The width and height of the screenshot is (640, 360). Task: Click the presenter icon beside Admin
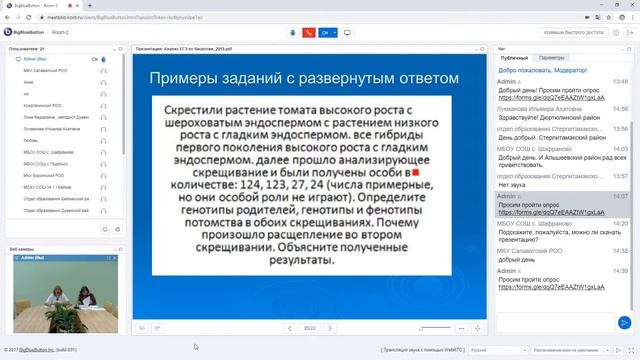coord(18,59)
